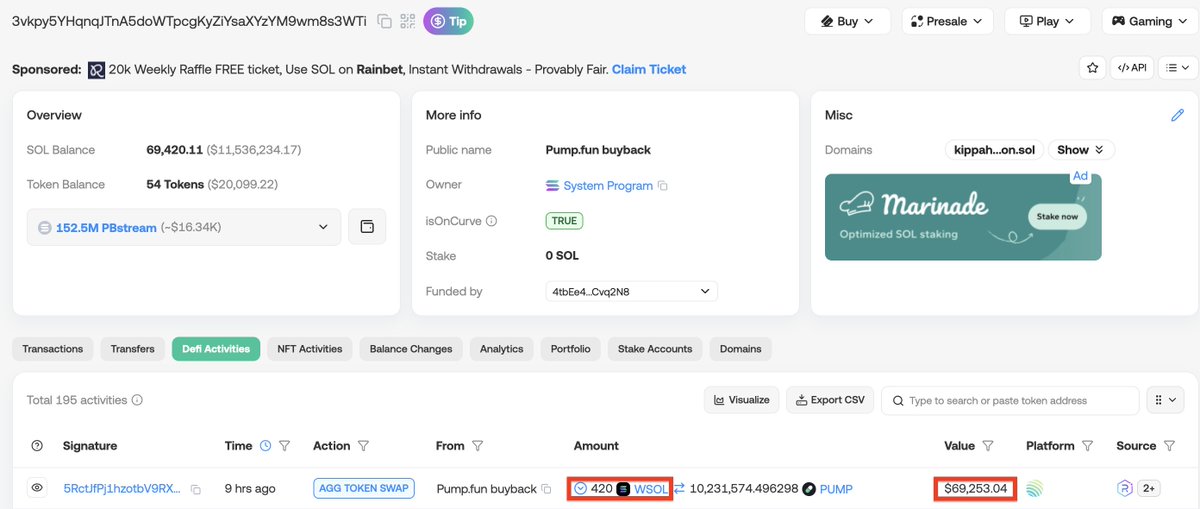Open the API button
The image size is (1200, 509).
[1132, 68]
